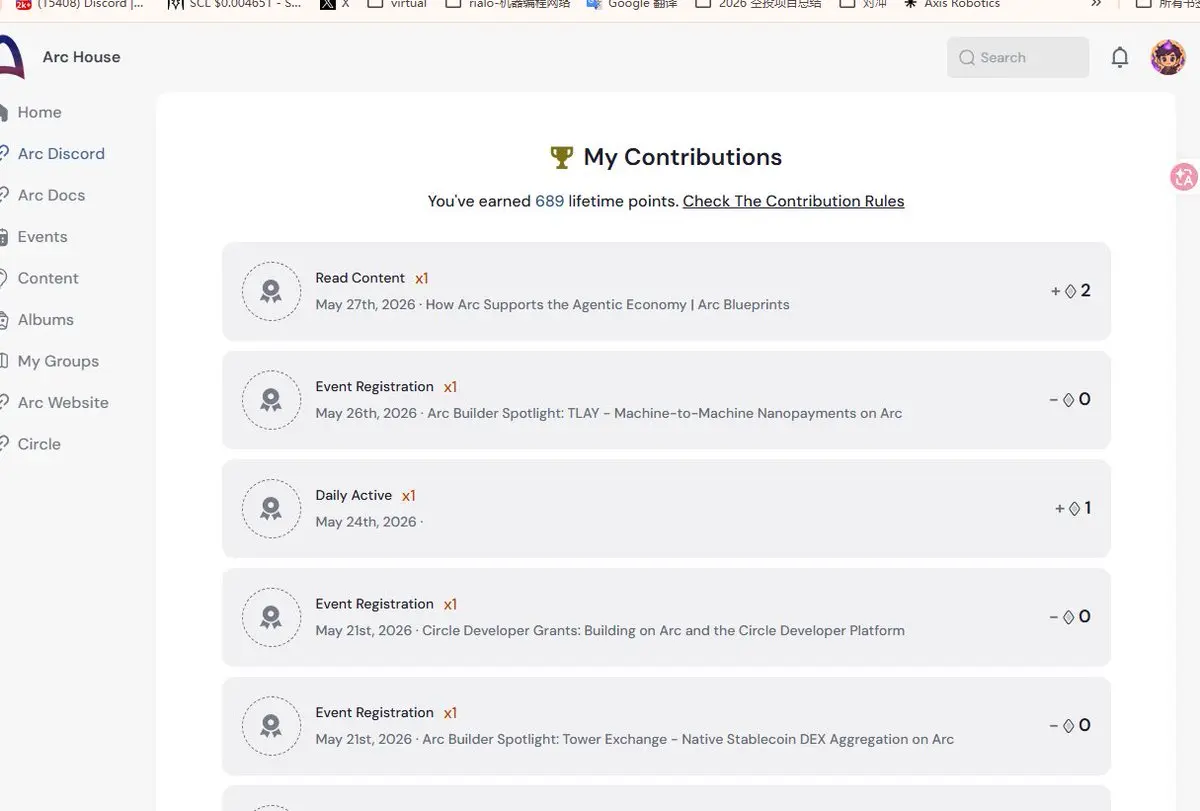Open Content in the sidebar
Viewport: 1200px width, 811px height.
click(48, 278)
